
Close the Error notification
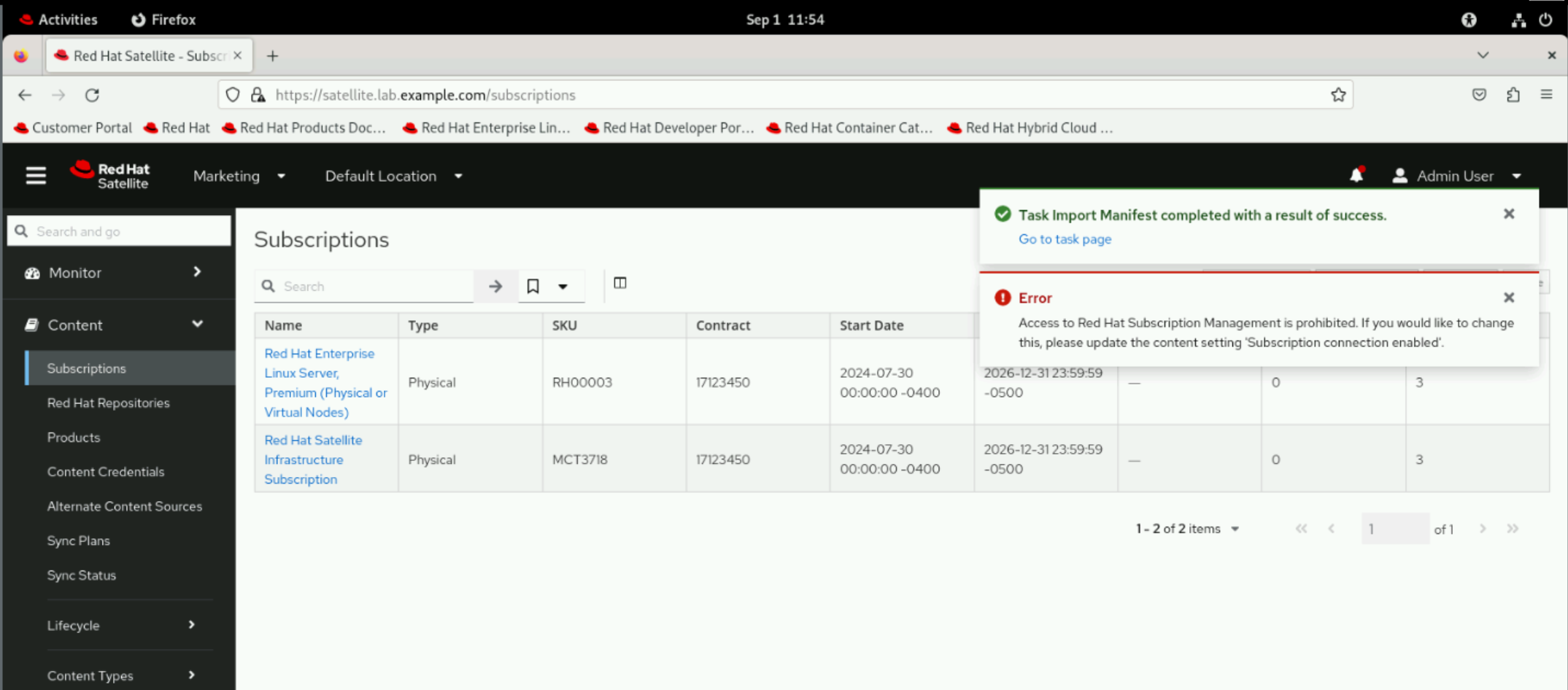pyautogui.click(x=1509, y=298)
